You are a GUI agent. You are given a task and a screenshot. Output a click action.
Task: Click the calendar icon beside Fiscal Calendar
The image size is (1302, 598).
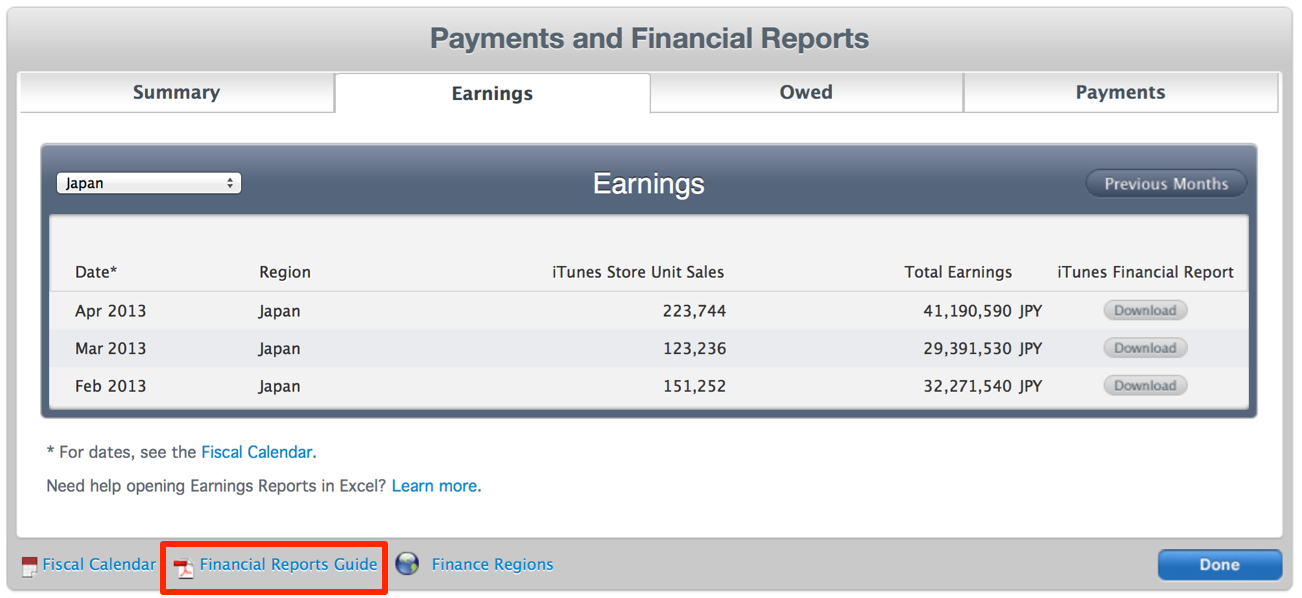(x=29, y=567)
